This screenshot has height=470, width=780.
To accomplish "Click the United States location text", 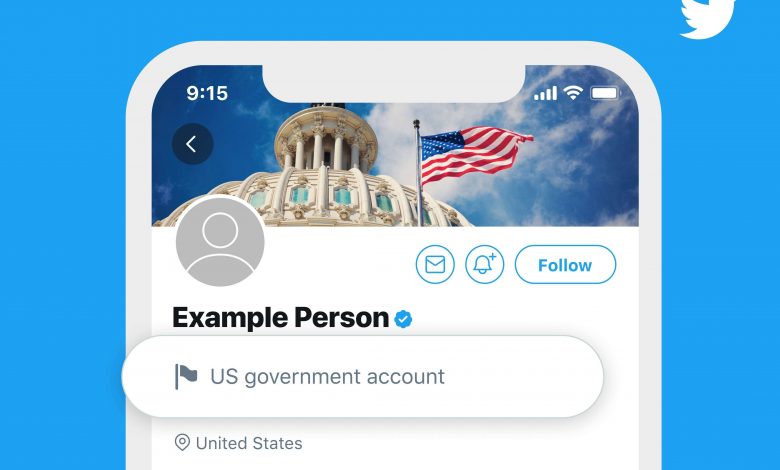I will (249, 443).
